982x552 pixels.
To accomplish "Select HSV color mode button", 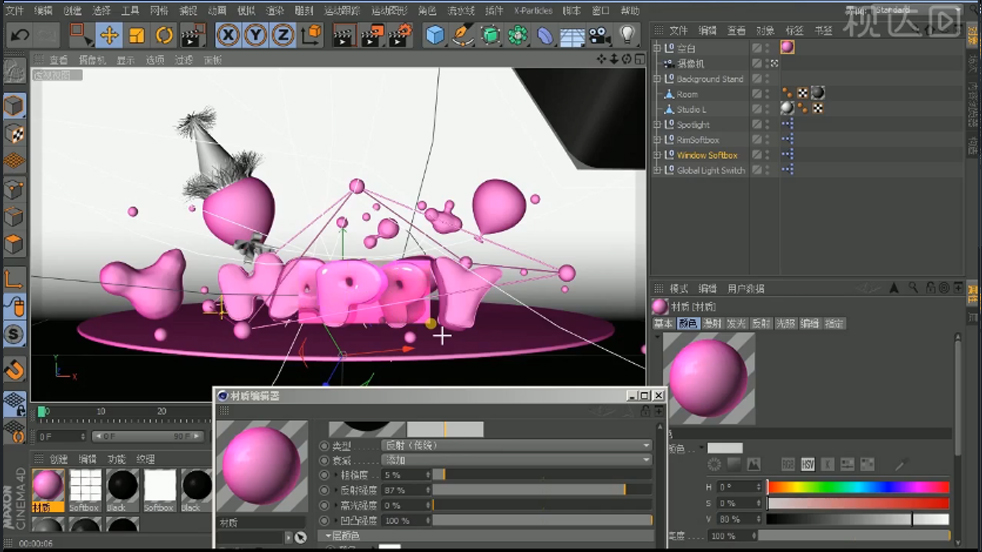I will 807,464.
